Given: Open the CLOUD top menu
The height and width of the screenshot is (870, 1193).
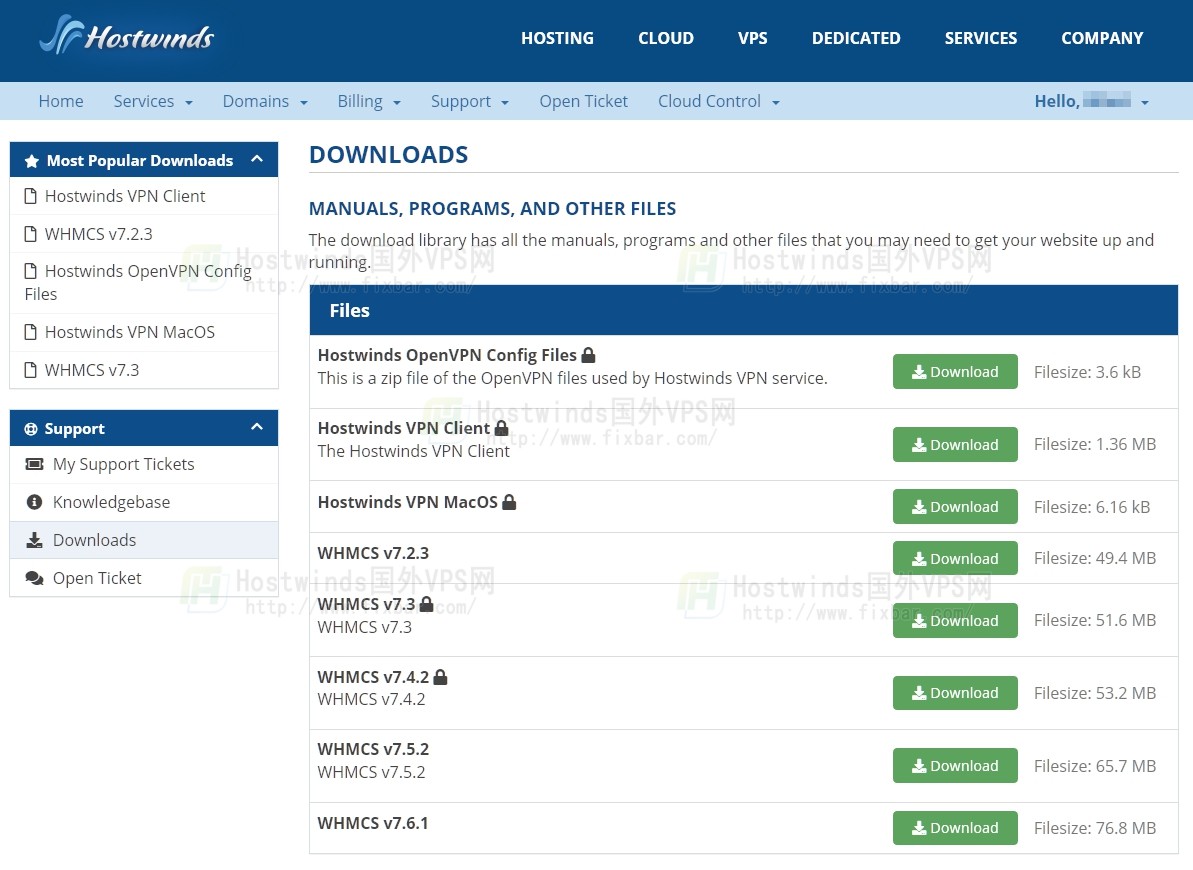Looking at the screenshot, I should [666, 38].
